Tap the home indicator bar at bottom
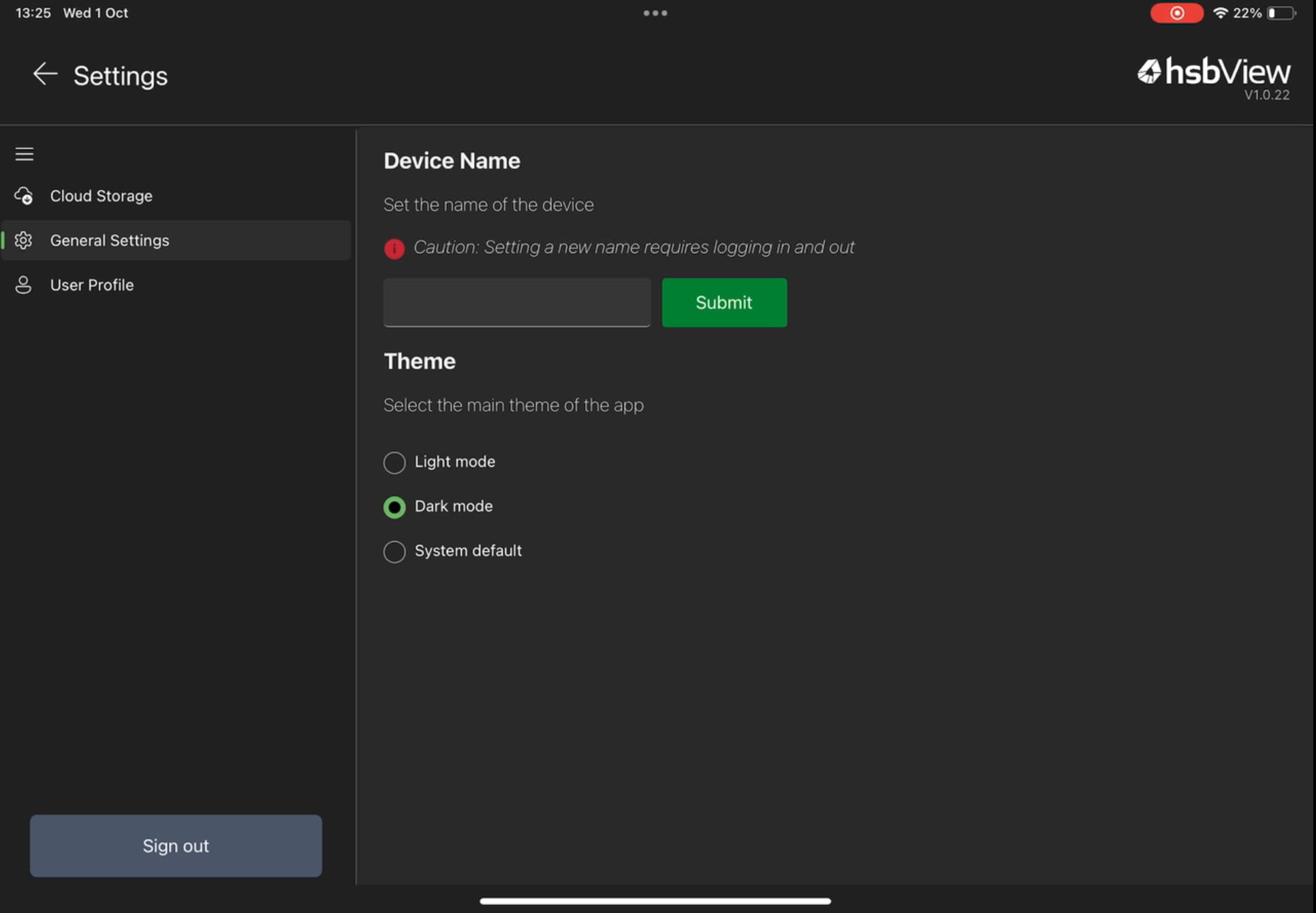 (655, 901)
